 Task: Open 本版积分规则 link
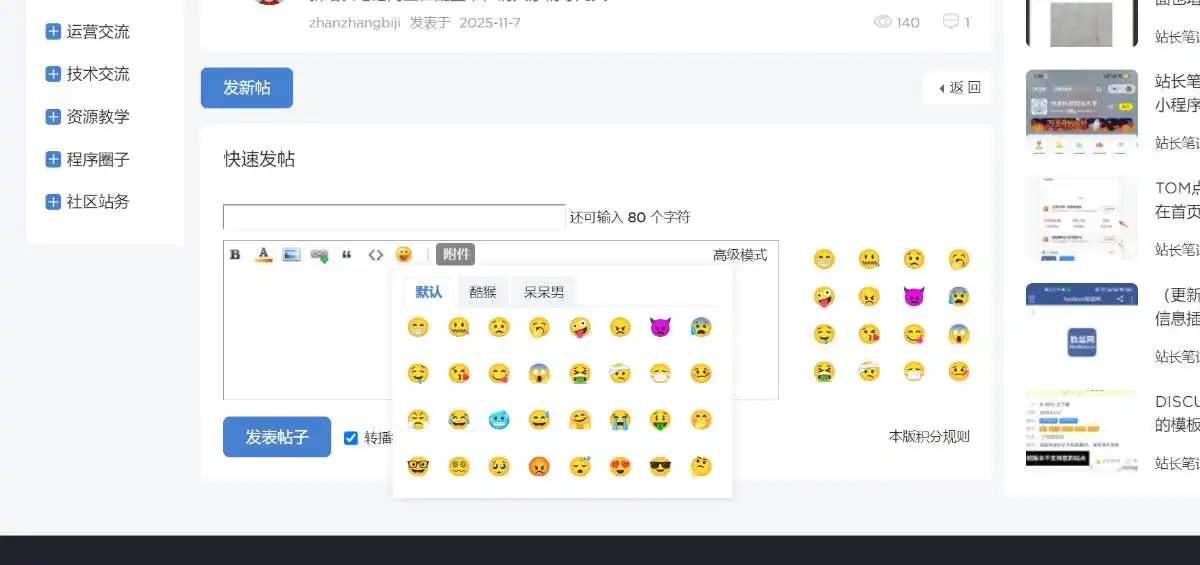point(929,436)
